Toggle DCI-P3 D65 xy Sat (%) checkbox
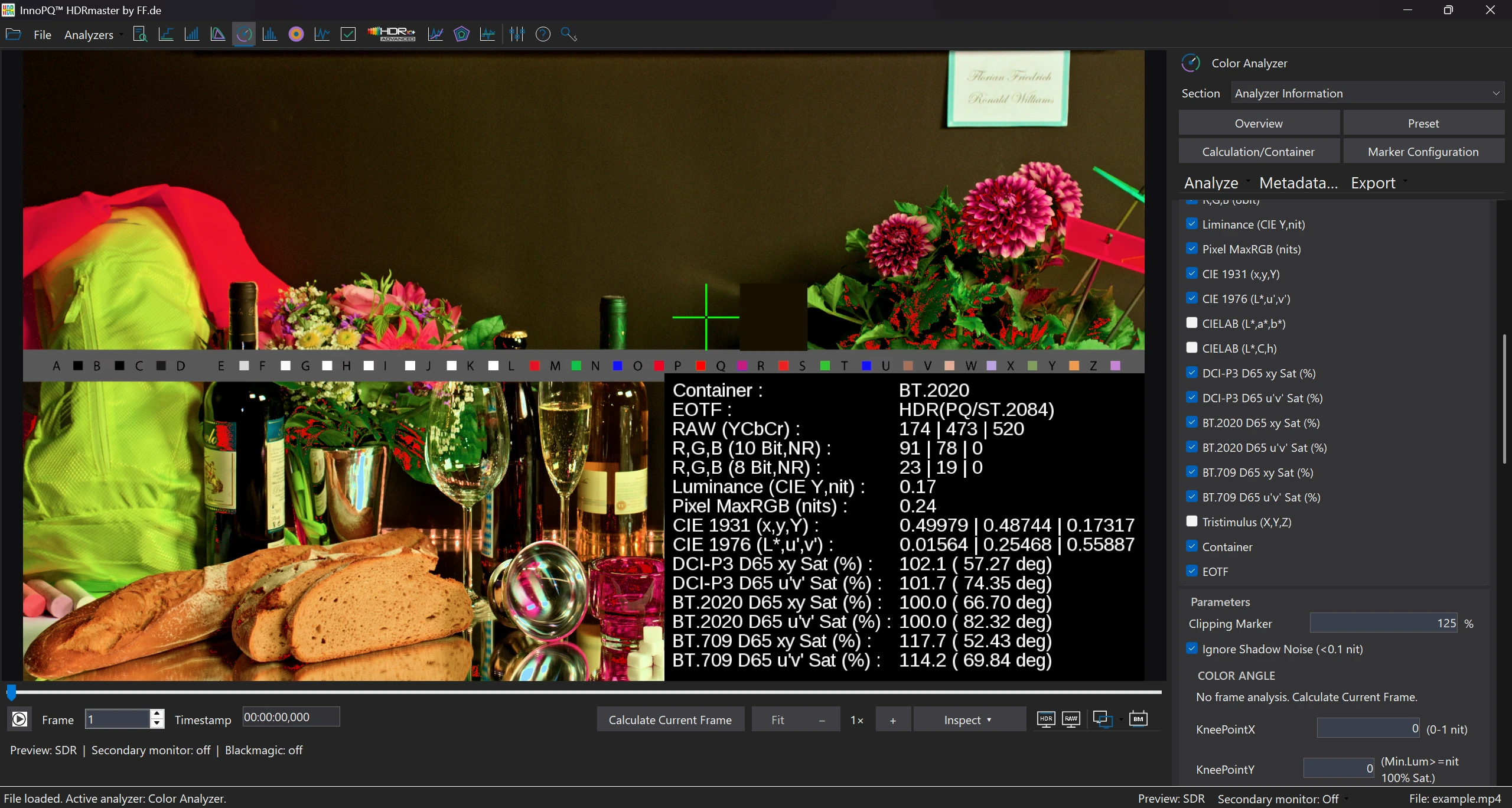1512x808 pixels. (1192, 373)
